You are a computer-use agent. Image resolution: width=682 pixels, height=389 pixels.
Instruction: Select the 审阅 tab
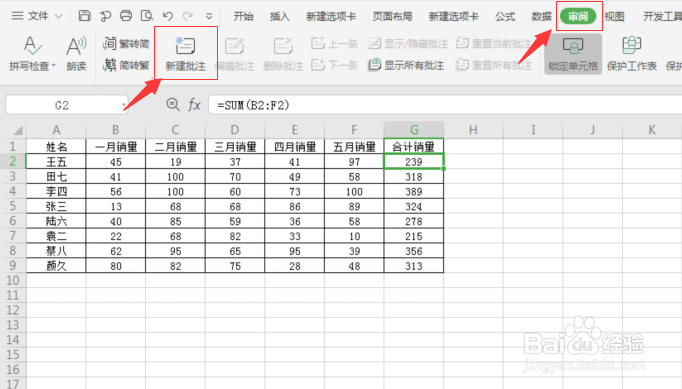578,17
